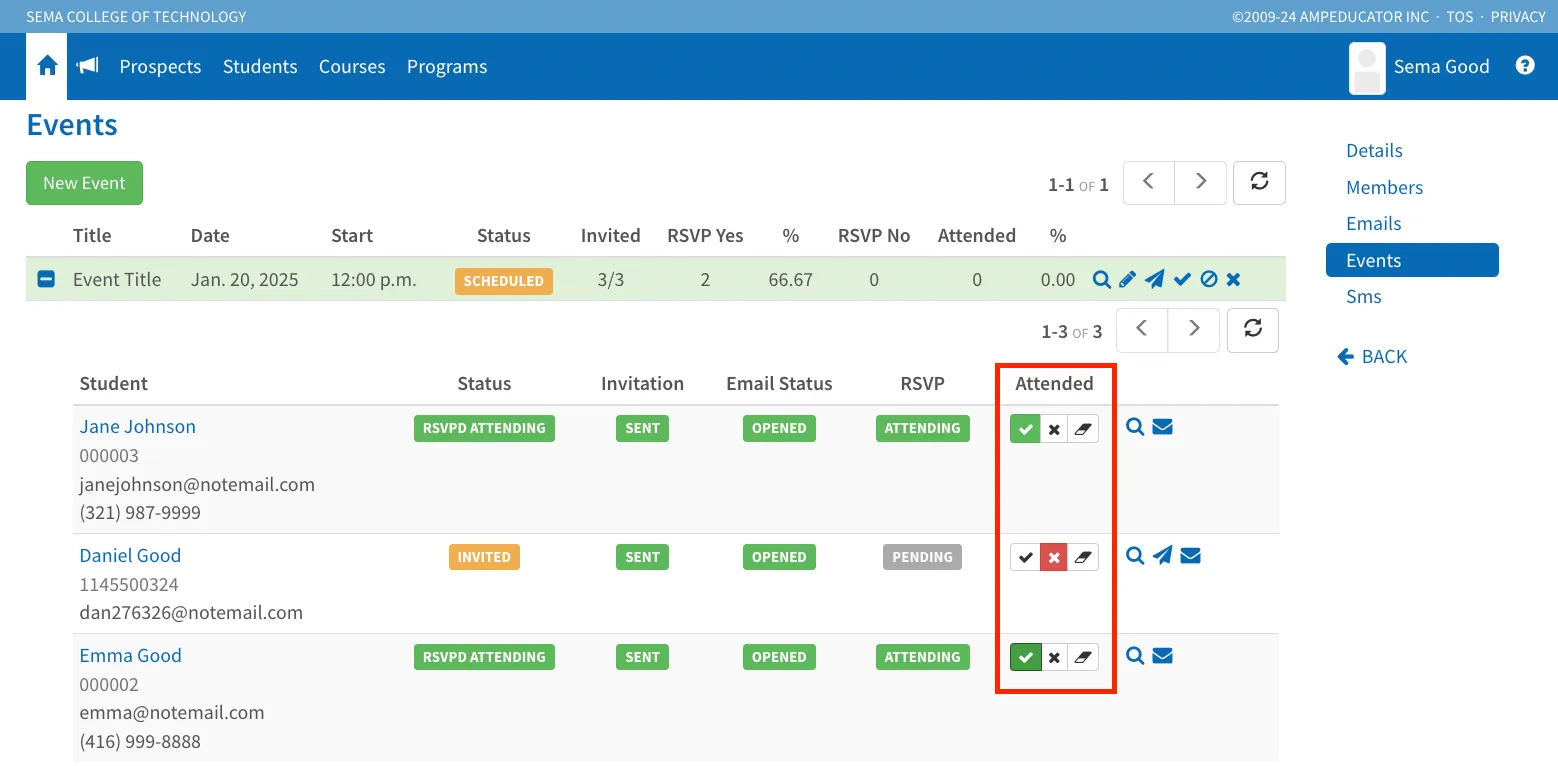Open the PRIVACY link
This screenshot has width=1558, height=766.
point(1518,17)
